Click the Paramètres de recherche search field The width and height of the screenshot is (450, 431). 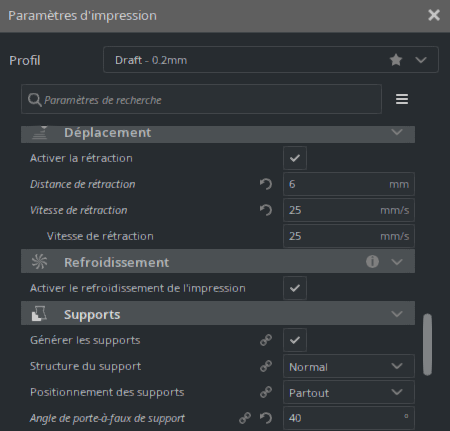(x=201, y=99)
